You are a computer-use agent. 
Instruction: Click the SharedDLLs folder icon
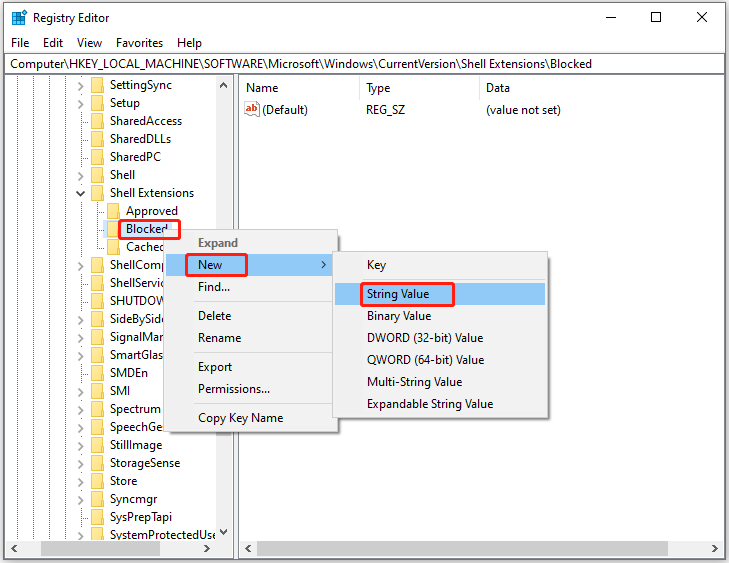tap(98, 139)
